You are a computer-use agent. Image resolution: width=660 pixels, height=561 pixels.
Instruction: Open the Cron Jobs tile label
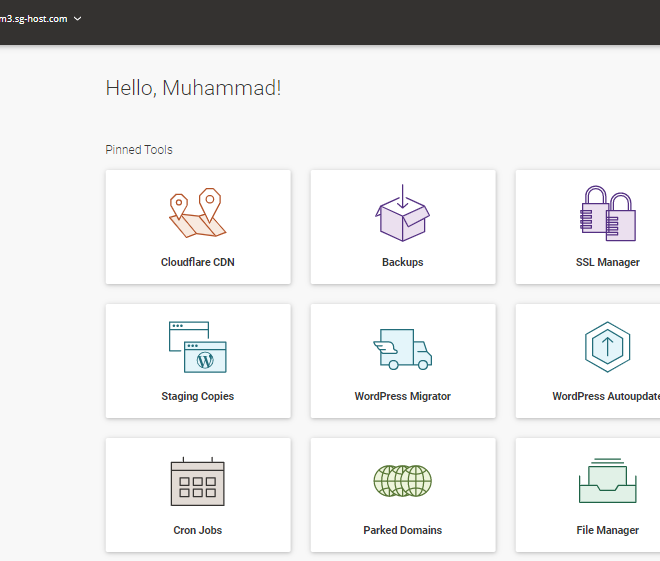[x=197, y=530]
